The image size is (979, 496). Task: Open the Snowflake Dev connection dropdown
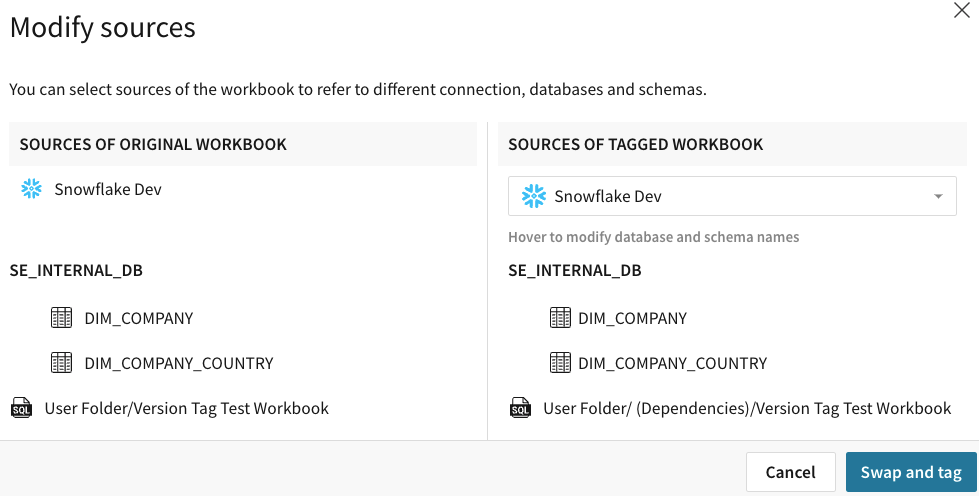pos(731,196)
